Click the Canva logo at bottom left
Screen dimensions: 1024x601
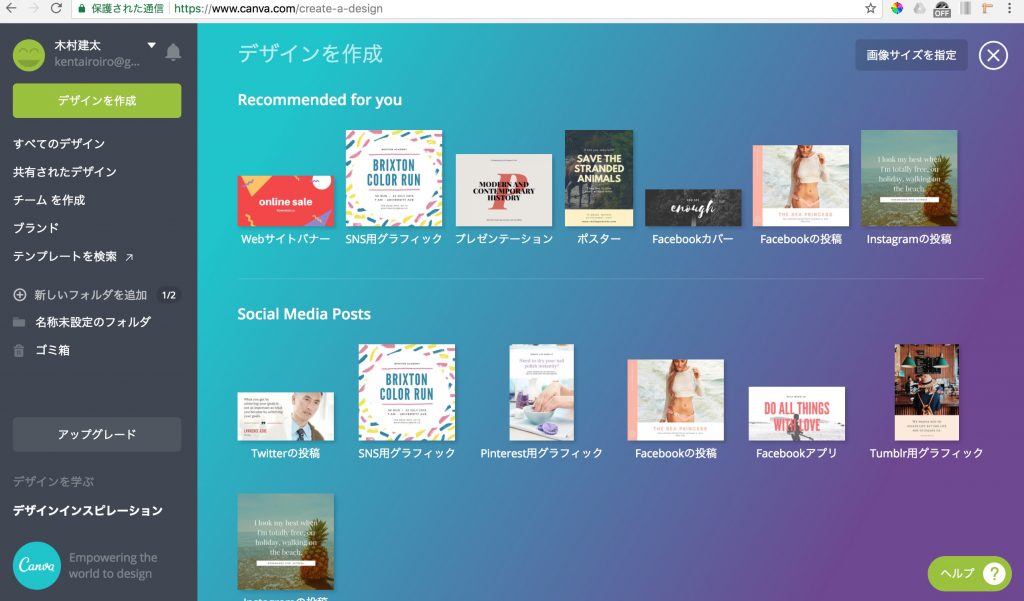[x=37, y=566]
